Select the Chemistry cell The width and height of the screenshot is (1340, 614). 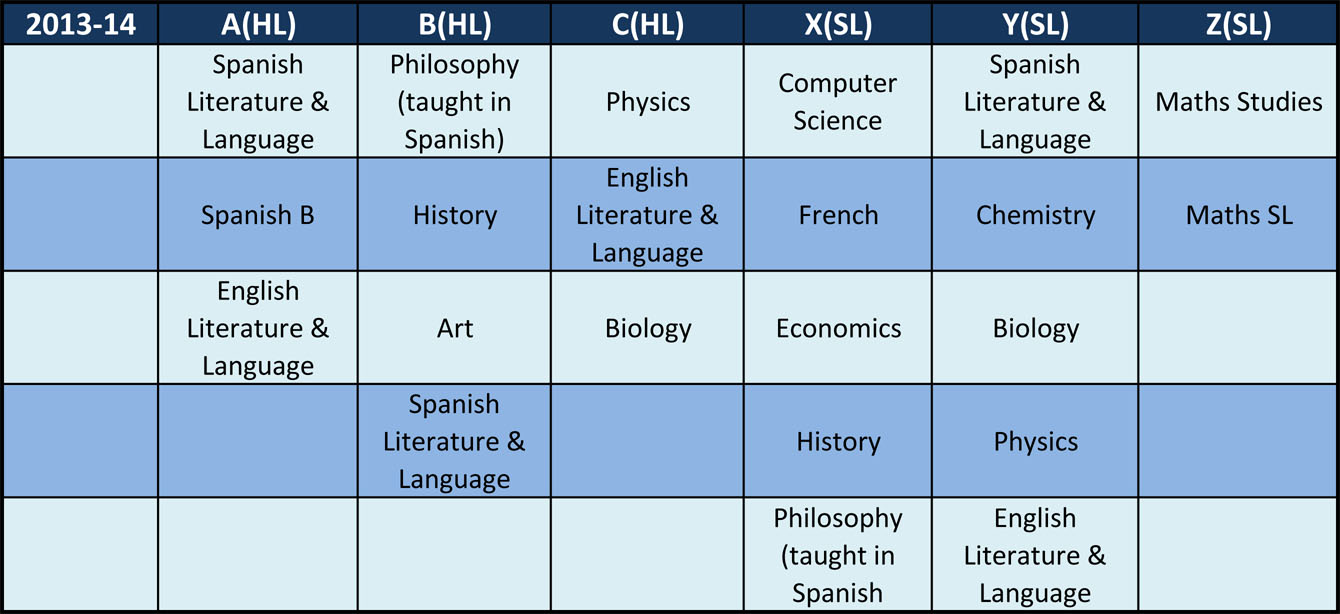coord(1035,215)
